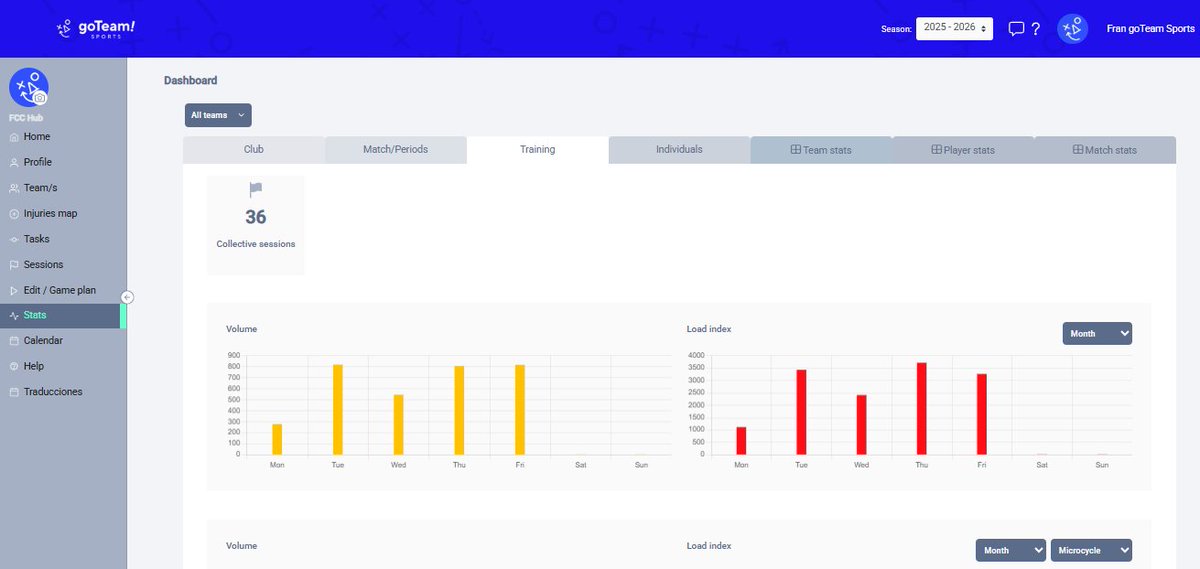Click the Monday yellow Volume bar
The height and width of the screenshot is (569, 1200).
pyautogui.click(x=277, y=440)
